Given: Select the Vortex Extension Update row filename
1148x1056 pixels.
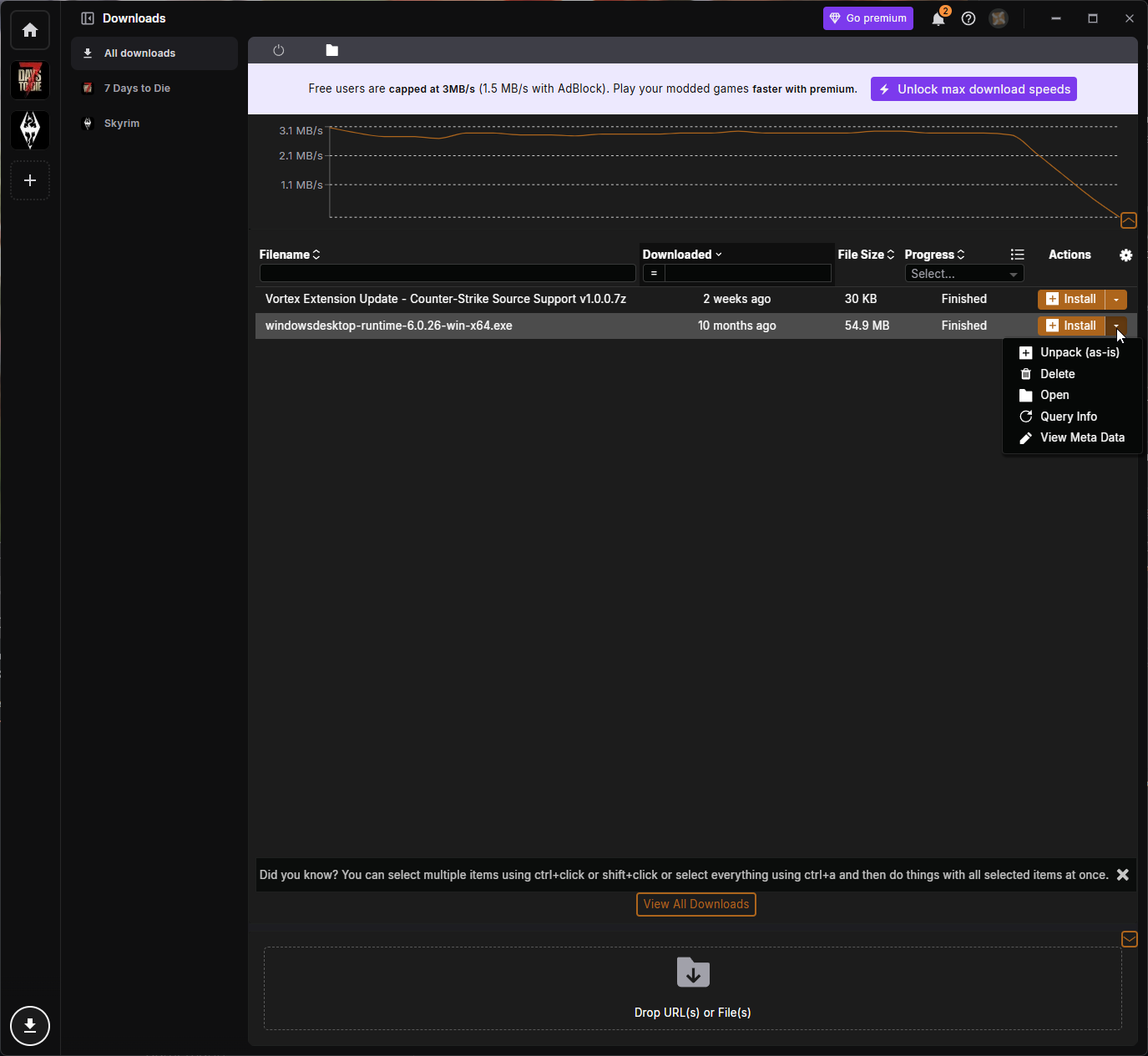Looking at the screenshot, I should [x=446, y=299].
